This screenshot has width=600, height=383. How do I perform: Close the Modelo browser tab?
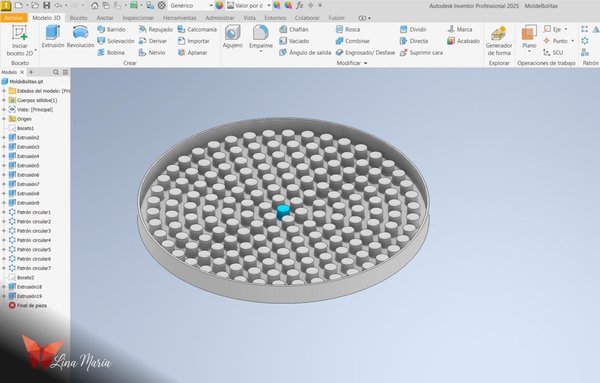tap(22, 72)
